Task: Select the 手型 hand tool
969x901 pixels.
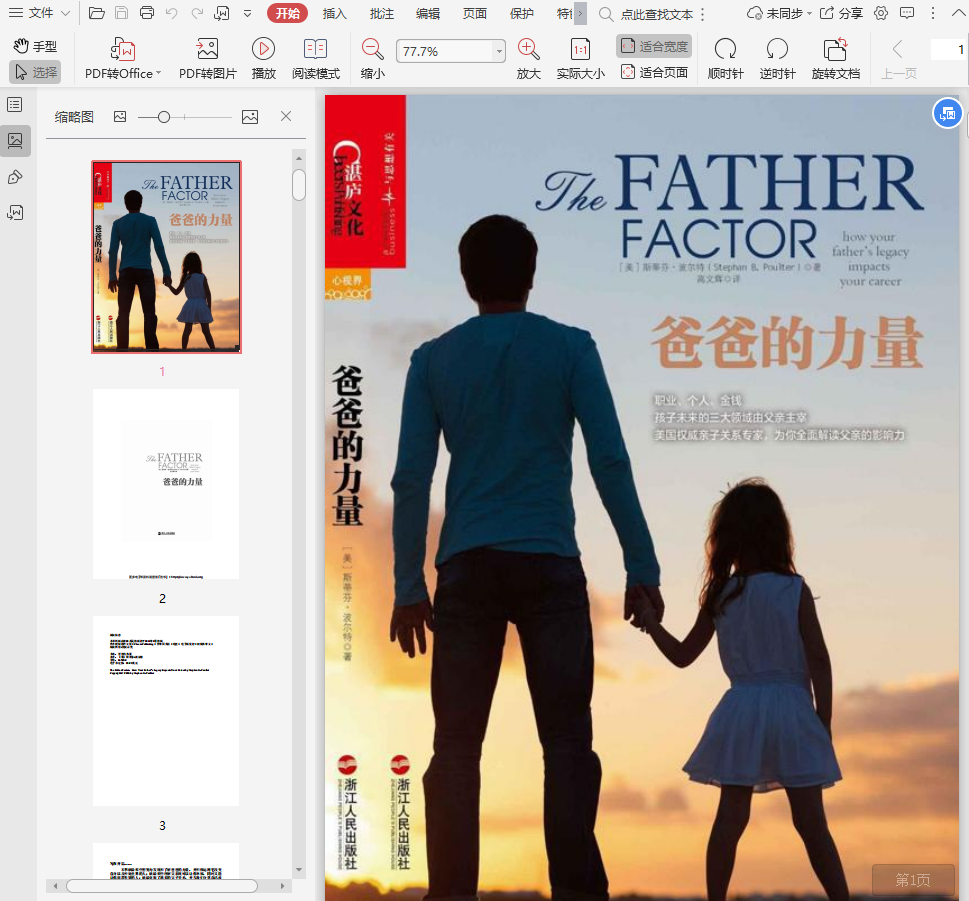Action: point(35,46)
